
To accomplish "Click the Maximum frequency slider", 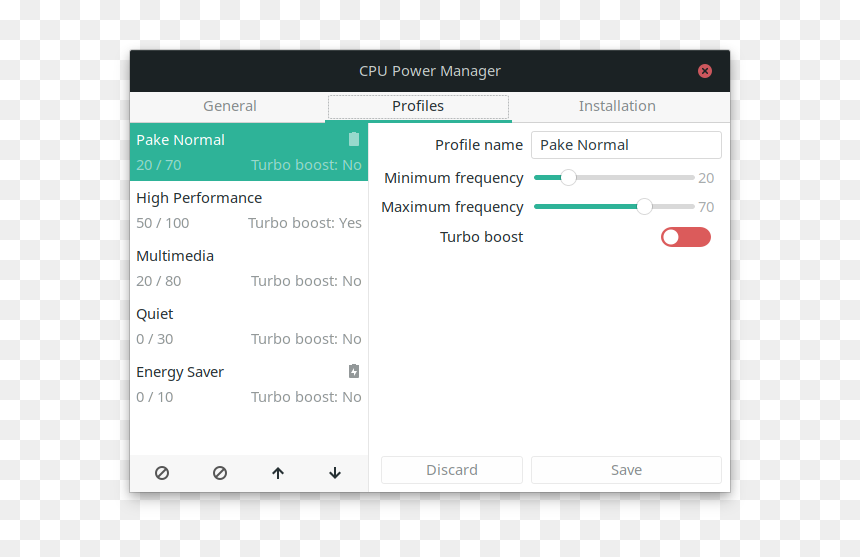I will [x=614, y=207].
